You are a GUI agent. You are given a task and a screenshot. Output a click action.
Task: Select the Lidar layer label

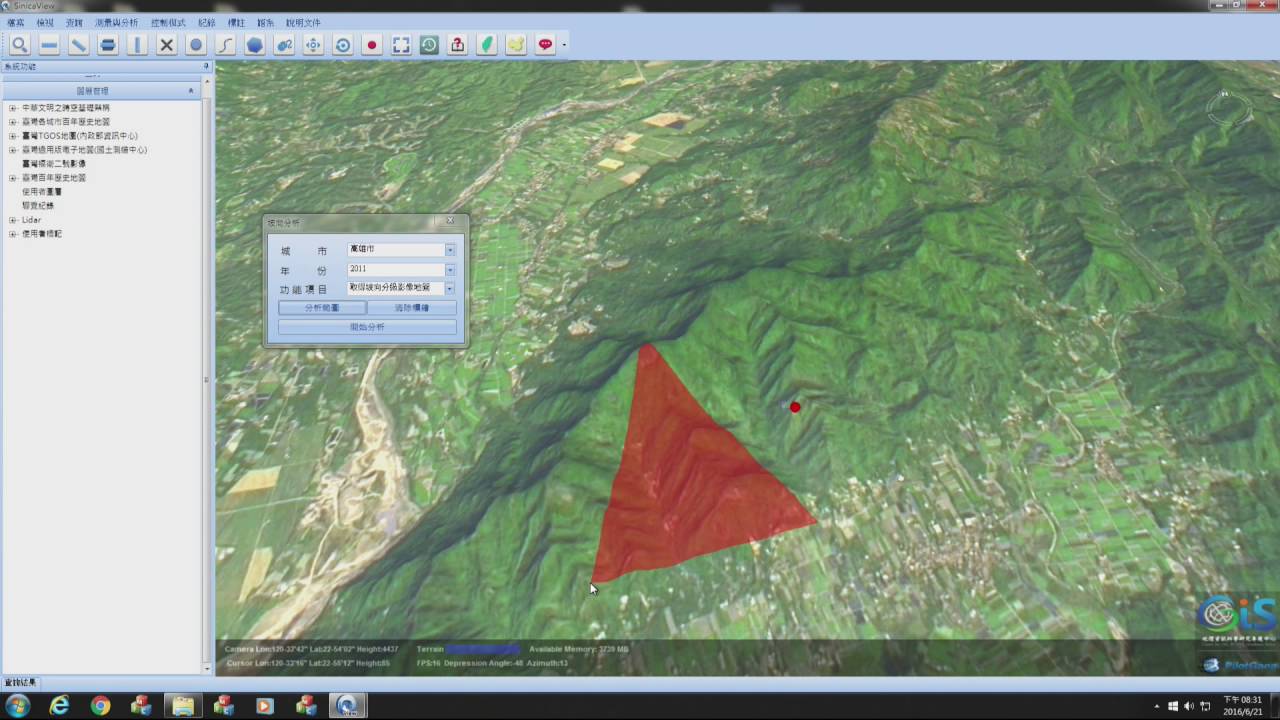click(31, 220)
